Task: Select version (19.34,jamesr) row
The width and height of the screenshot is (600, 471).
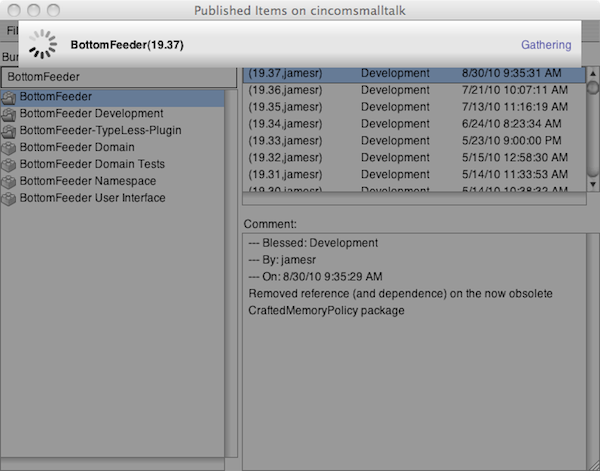Action: (414, 124)
